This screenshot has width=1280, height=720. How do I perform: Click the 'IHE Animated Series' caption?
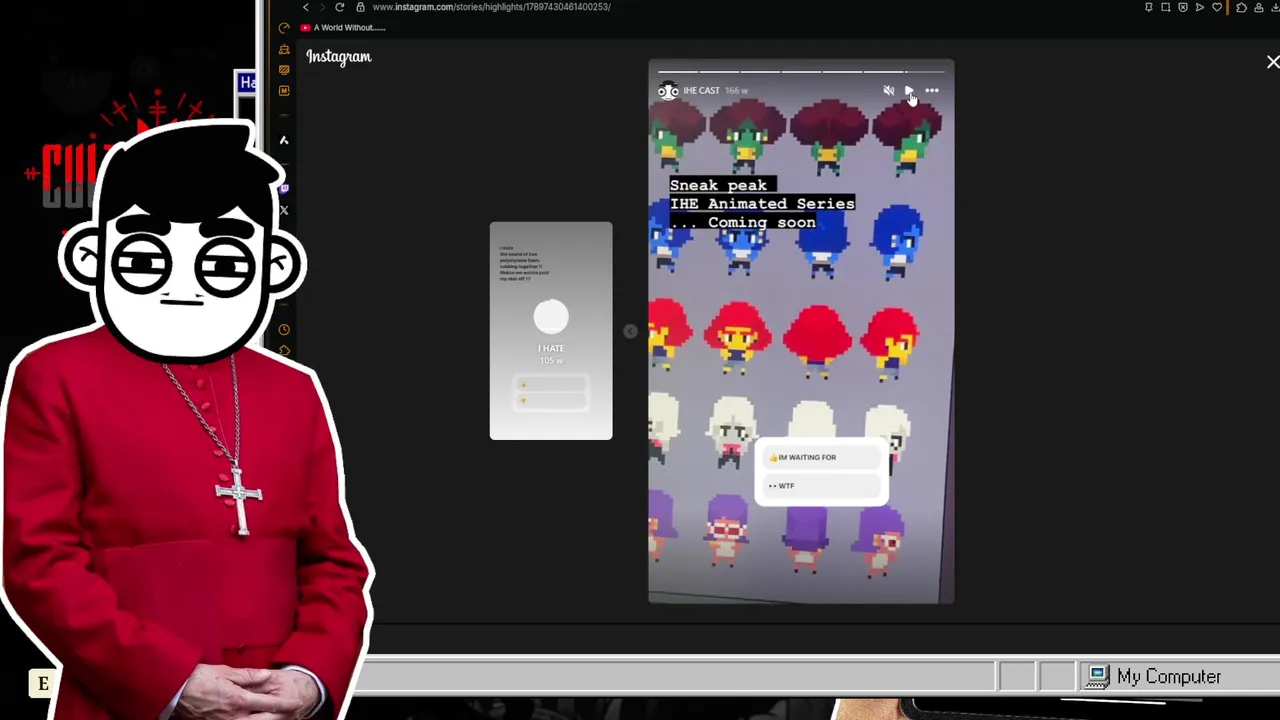762,203
